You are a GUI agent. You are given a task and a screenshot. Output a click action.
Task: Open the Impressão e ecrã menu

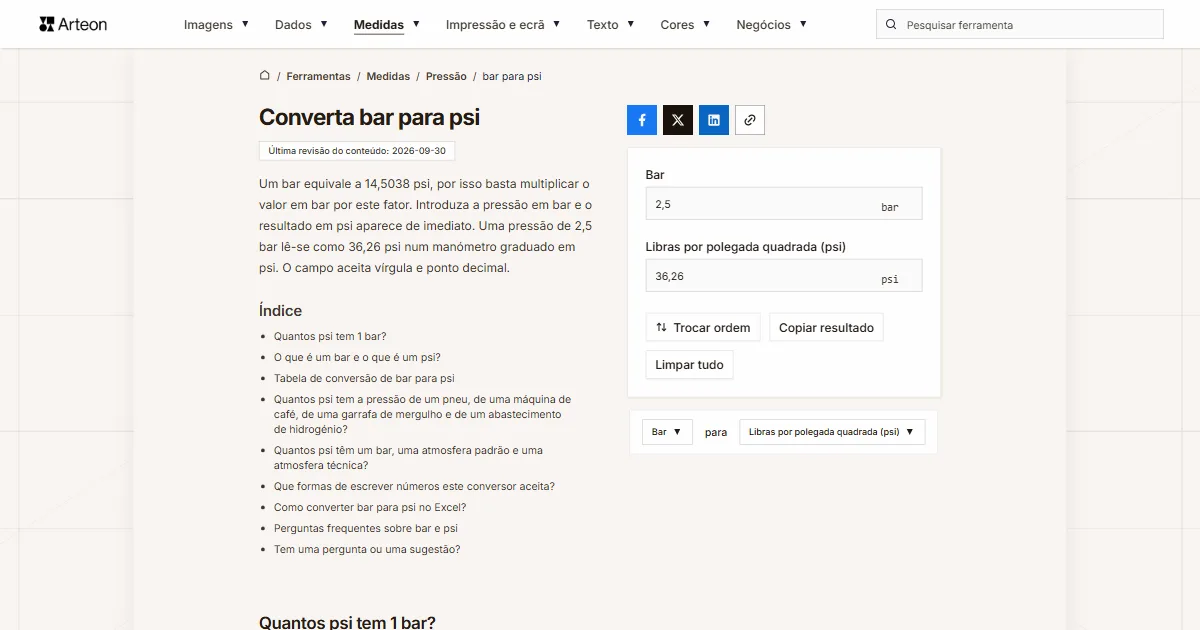(x=503, y=25)
